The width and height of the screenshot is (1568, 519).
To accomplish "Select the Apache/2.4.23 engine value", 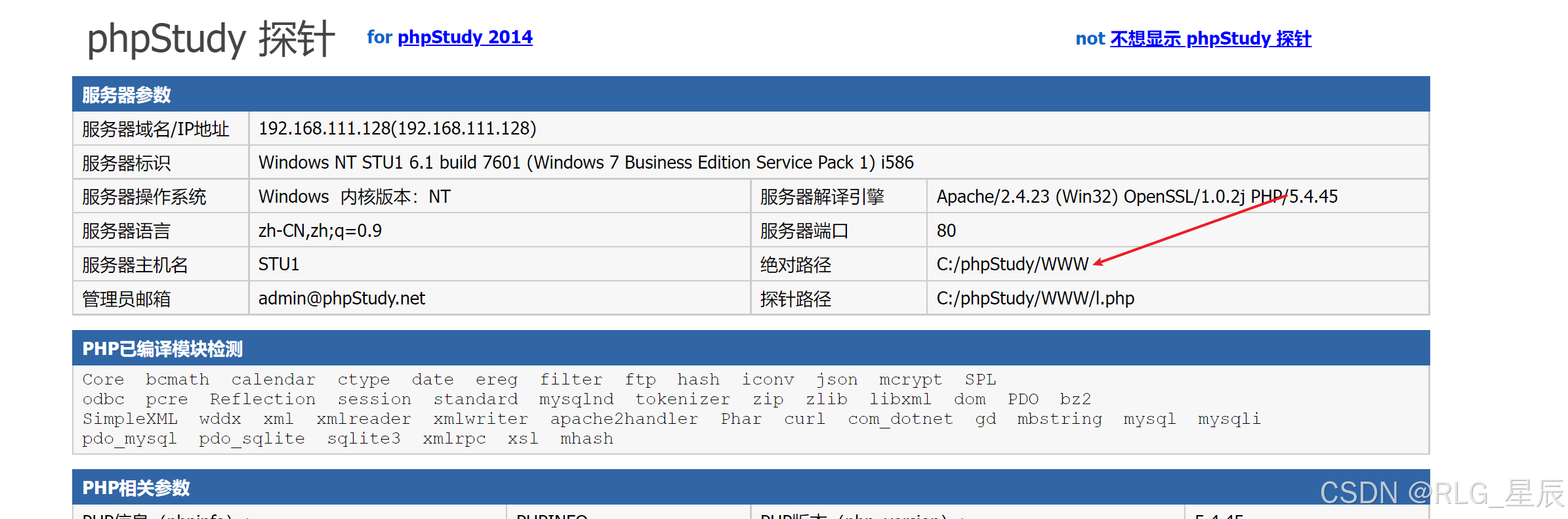I will pyautogui.click(x=1137, y=197).
